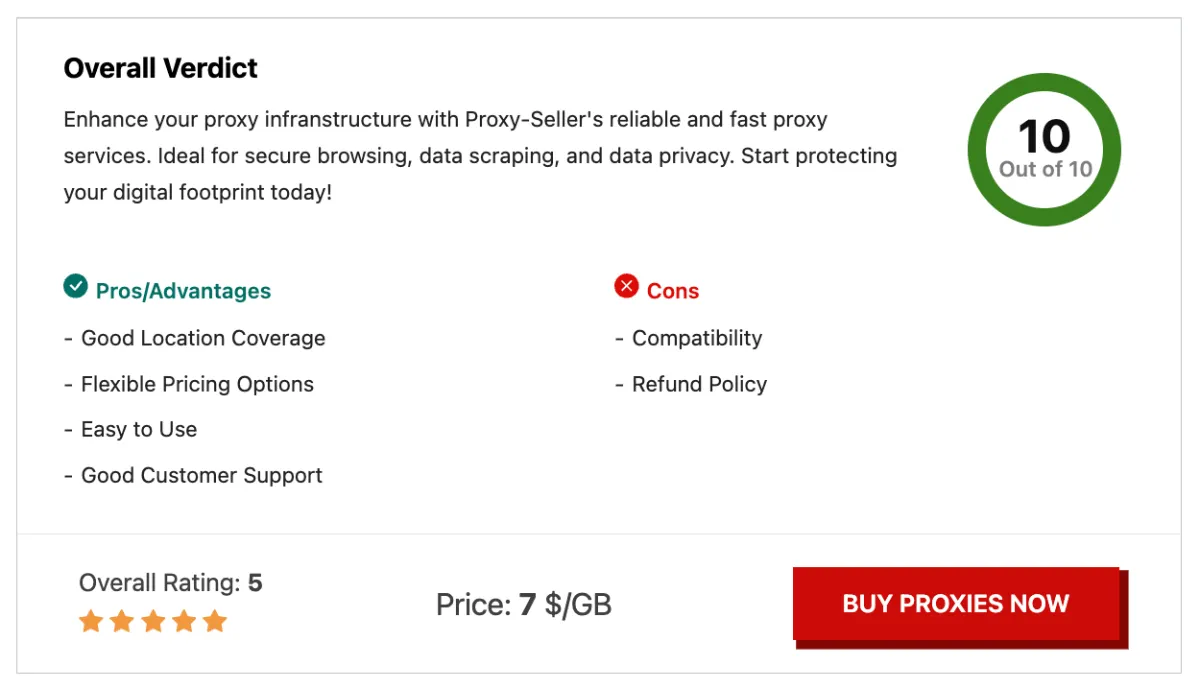Click the Easy to Use item
The image size is (1200, 689).
pyautogui.click(x=139, y=429)
